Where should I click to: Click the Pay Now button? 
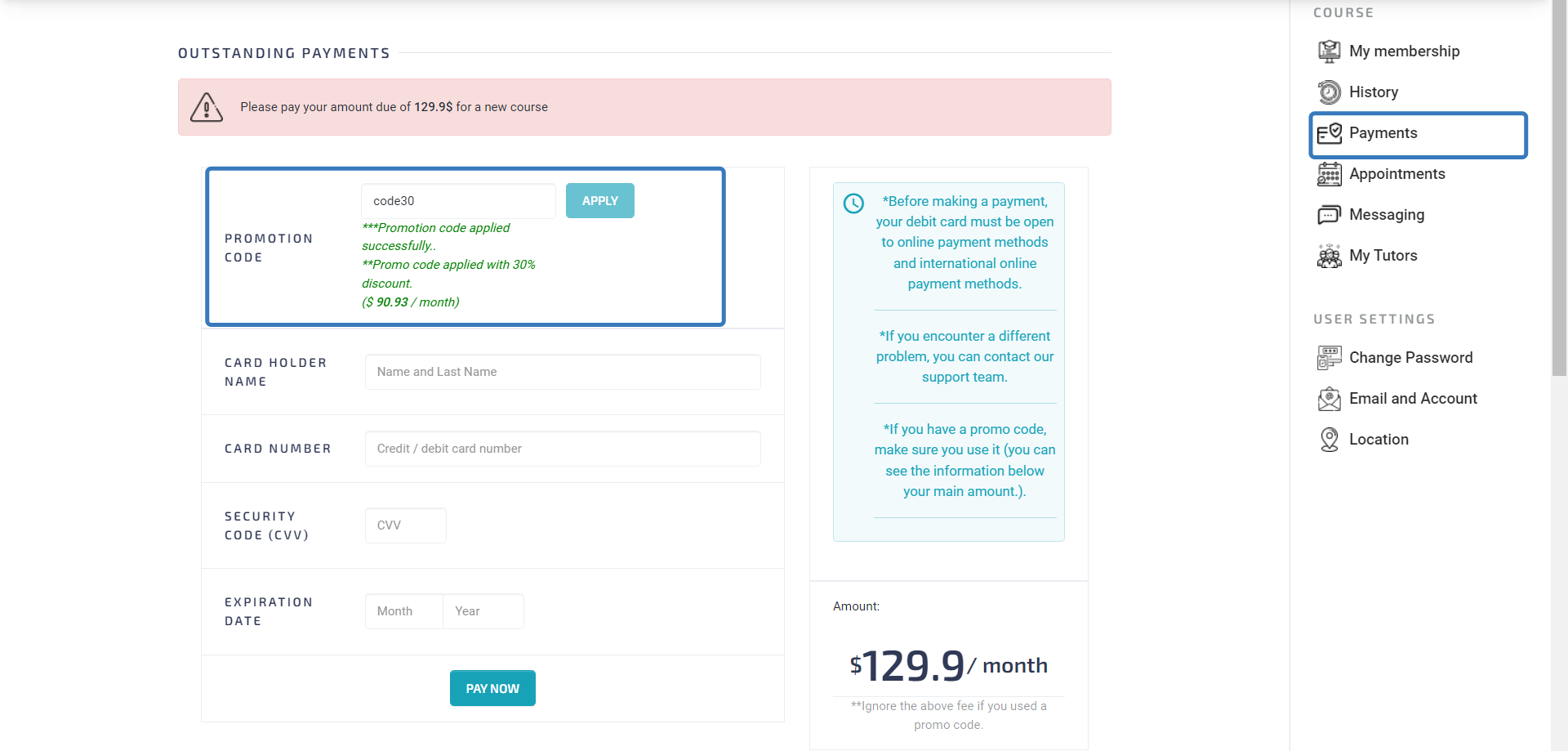click(x=492, y=688)
